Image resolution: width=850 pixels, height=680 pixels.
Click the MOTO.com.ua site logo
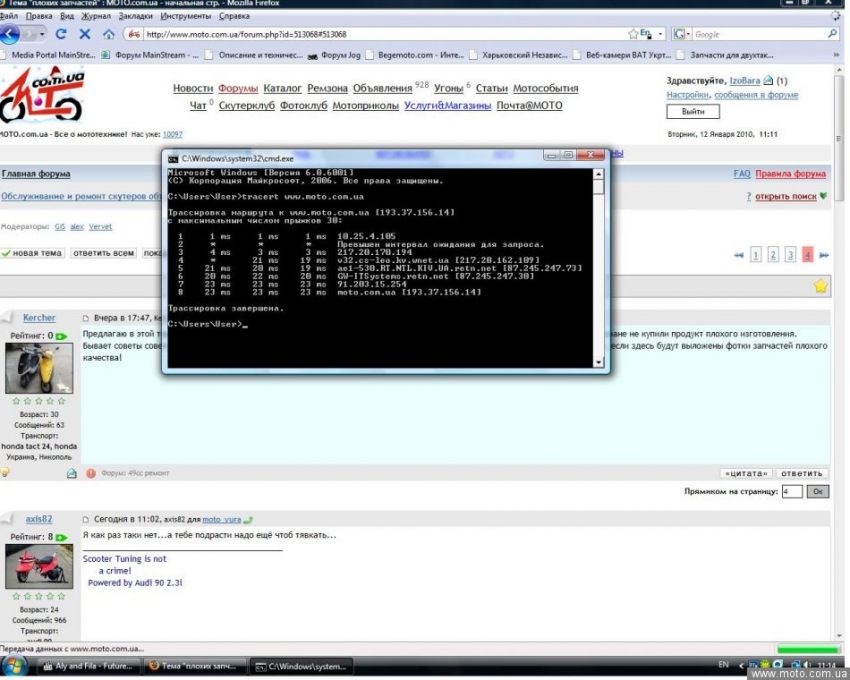coord(42,95)
